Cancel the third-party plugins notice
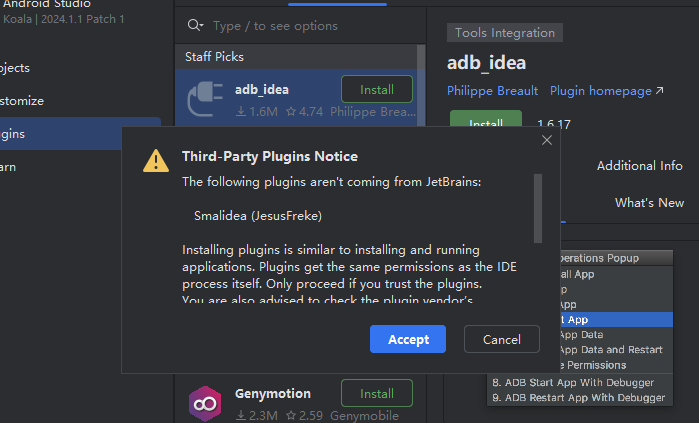The width and height of the screenshot is (699, 423). 502,339
